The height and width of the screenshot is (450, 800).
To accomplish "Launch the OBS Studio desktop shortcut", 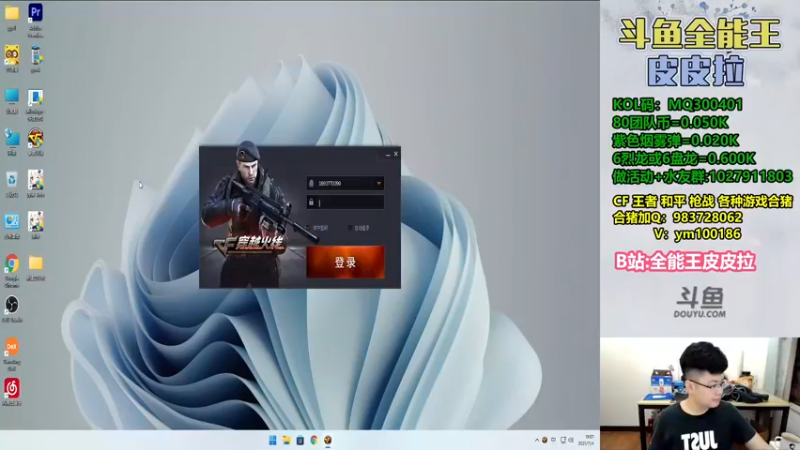I will pyautogui.click(x=12, y=305).
